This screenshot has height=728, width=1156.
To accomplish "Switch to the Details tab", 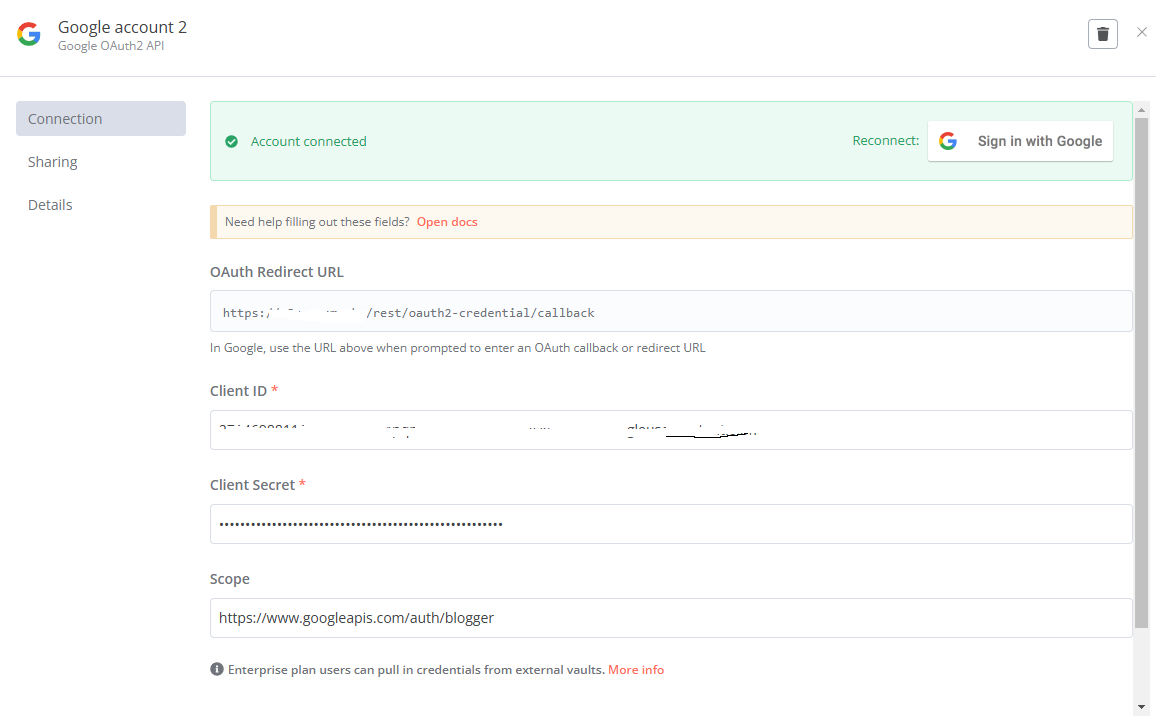I will [x=50, y=204].
